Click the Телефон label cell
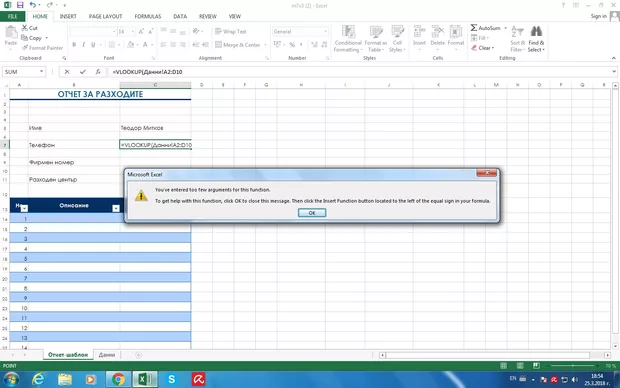 pos(74,145)
